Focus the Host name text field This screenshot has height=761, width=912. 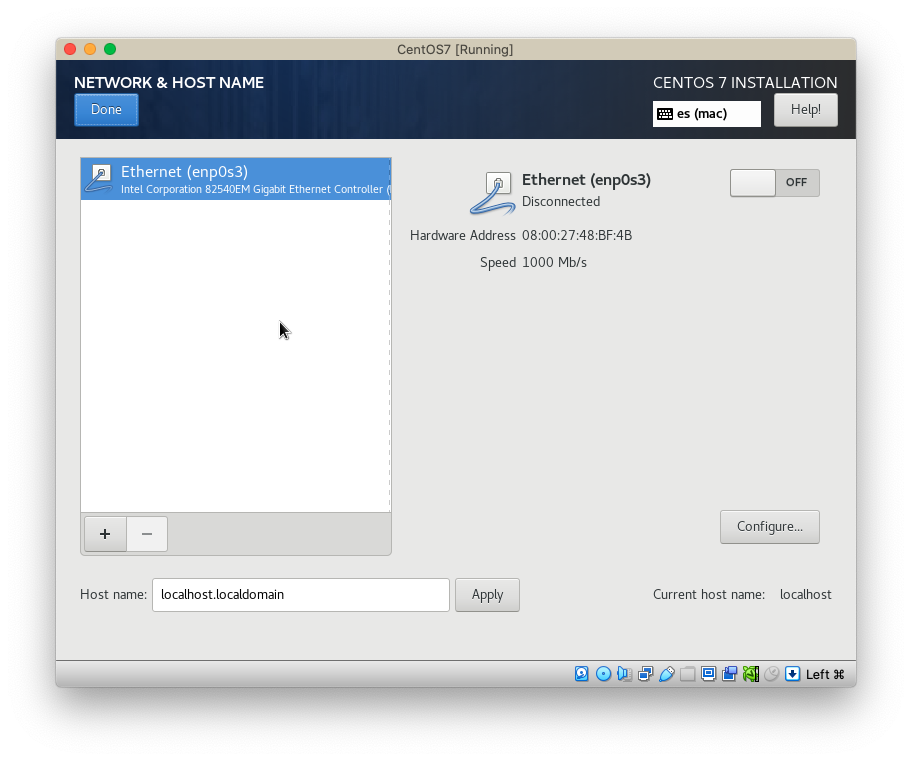pyautogui.click(x=300, y=595)
